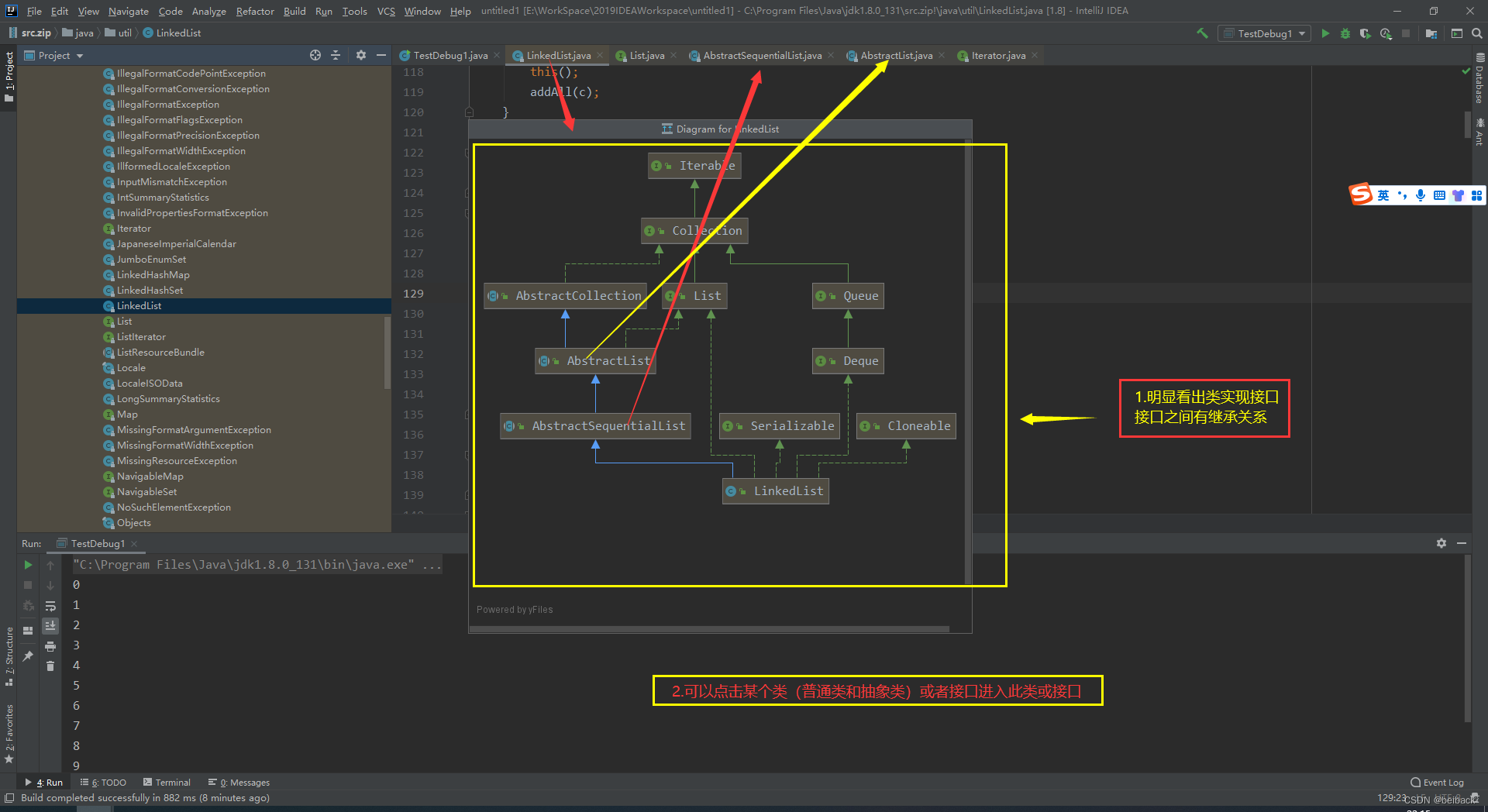Switch to the List.java editor tab

click(646, 55)
